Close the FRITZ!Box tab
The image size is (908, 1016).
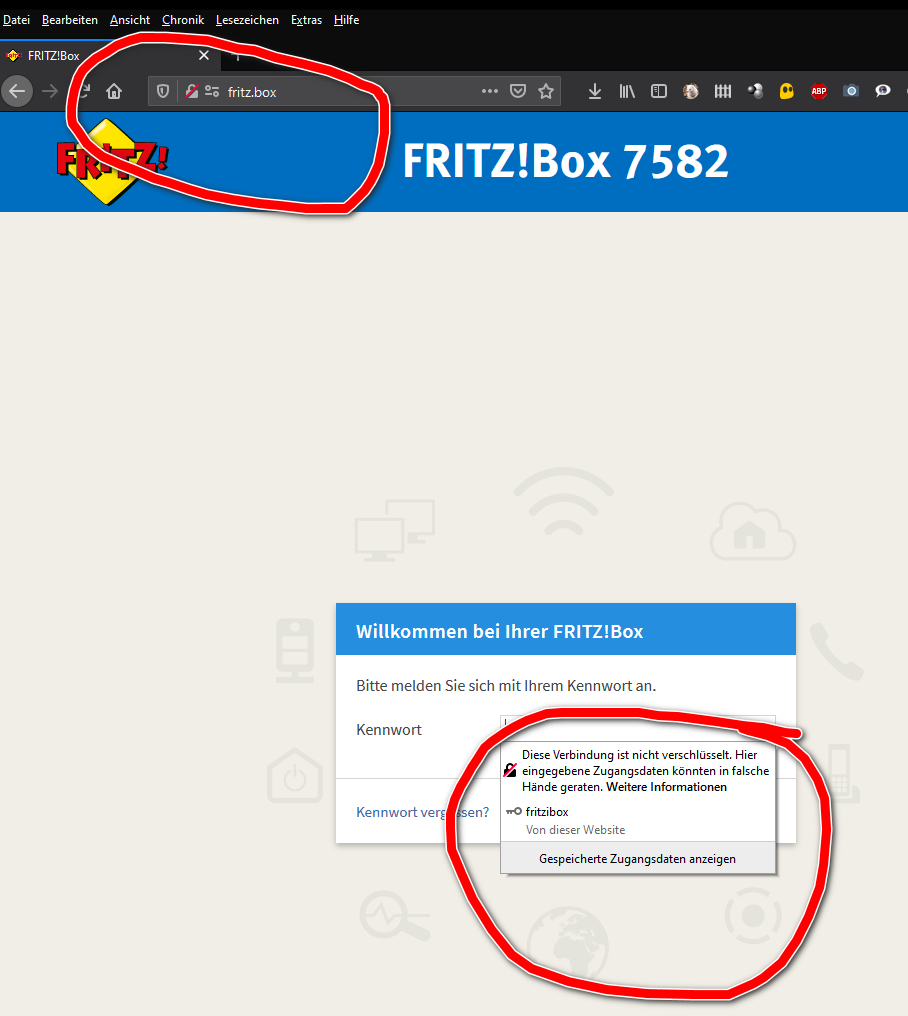(x=204, y=55)
